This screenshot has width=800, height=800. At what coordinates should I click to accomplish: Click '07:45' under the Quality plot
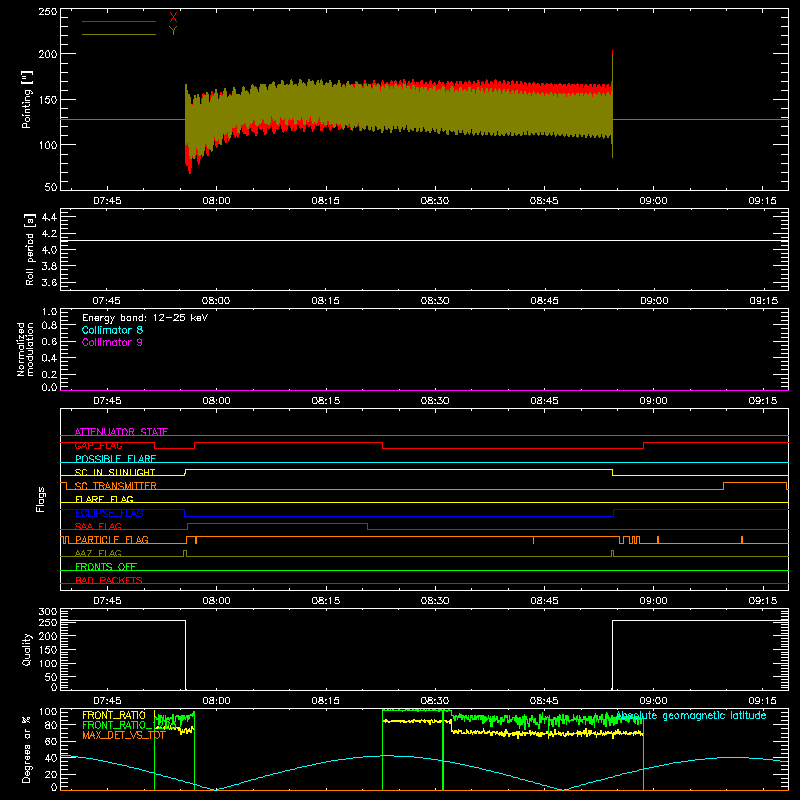tap(107, 701)
